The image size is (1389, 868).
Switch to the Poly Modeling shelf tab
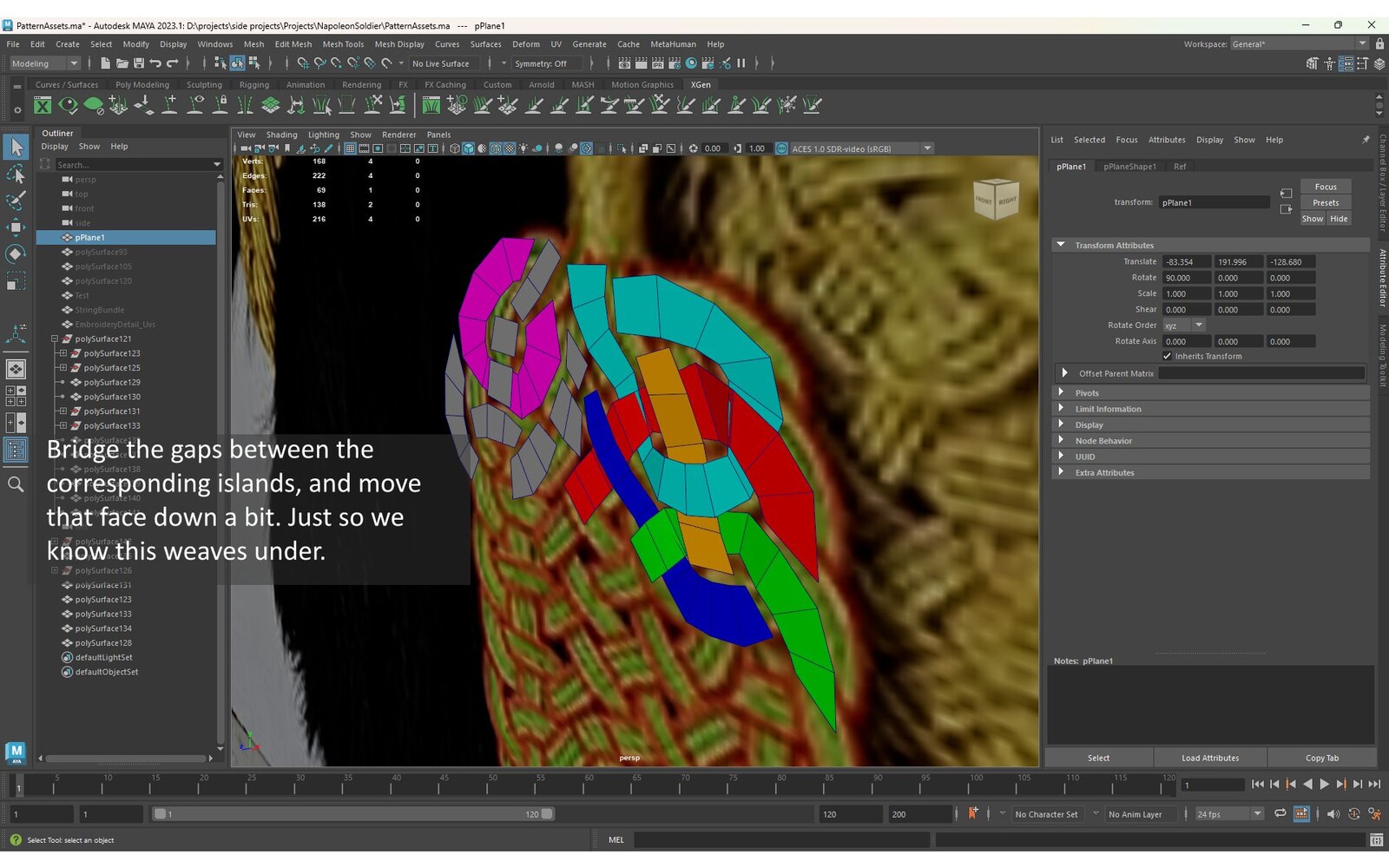142,85
